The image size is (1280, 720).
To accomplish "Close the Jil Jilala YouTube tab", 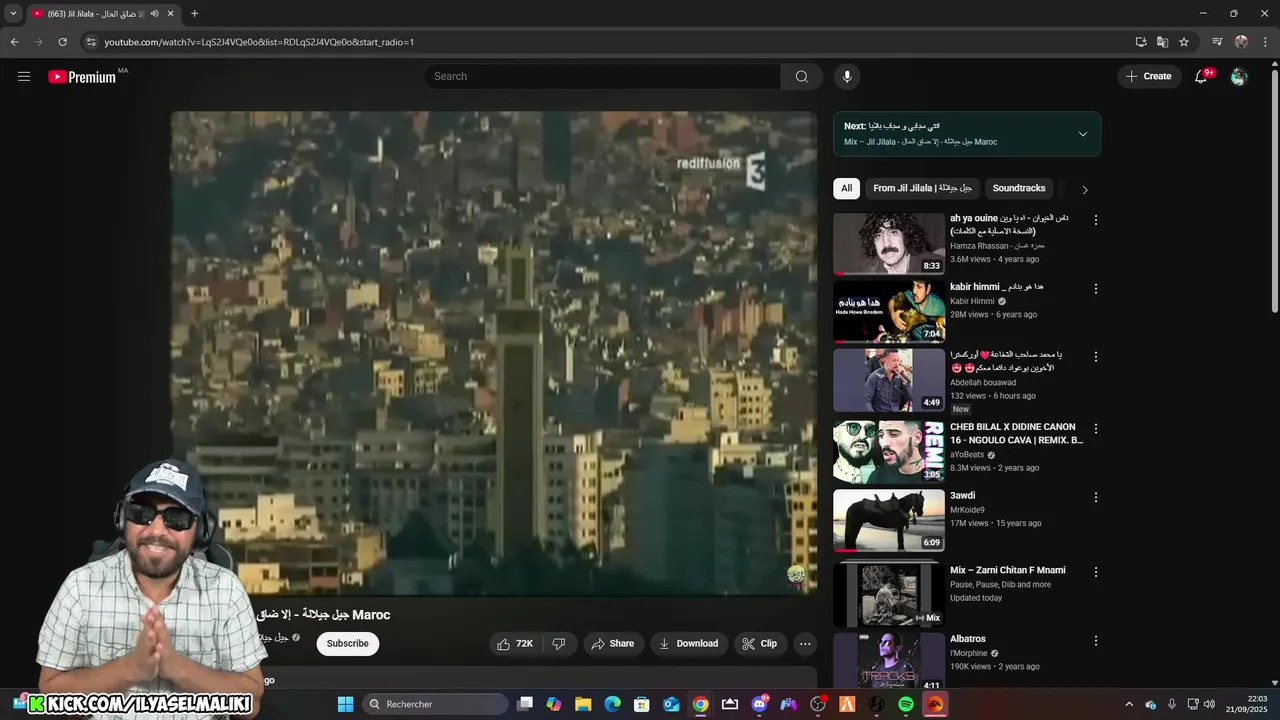I will 171,13.
